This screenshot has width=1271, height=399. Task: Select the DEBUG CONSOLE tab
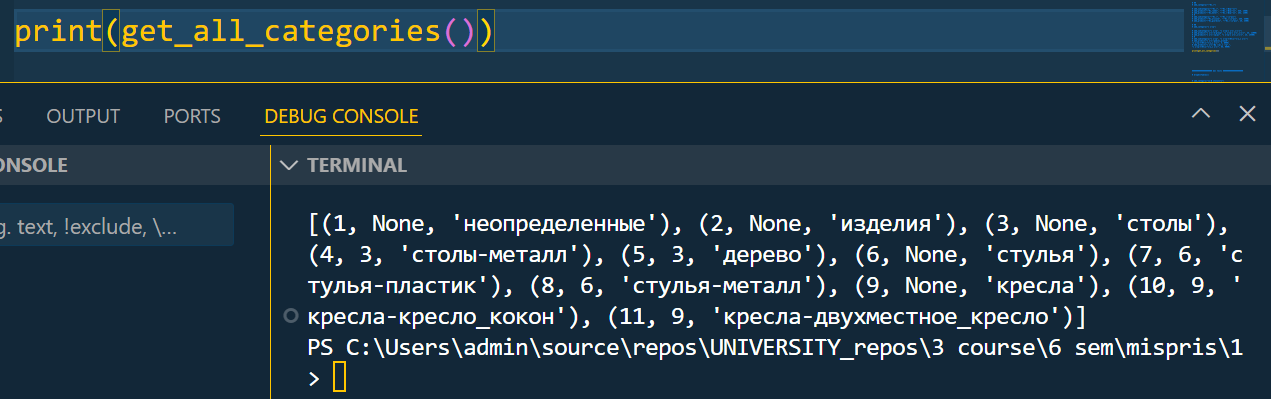pos(341,116)
